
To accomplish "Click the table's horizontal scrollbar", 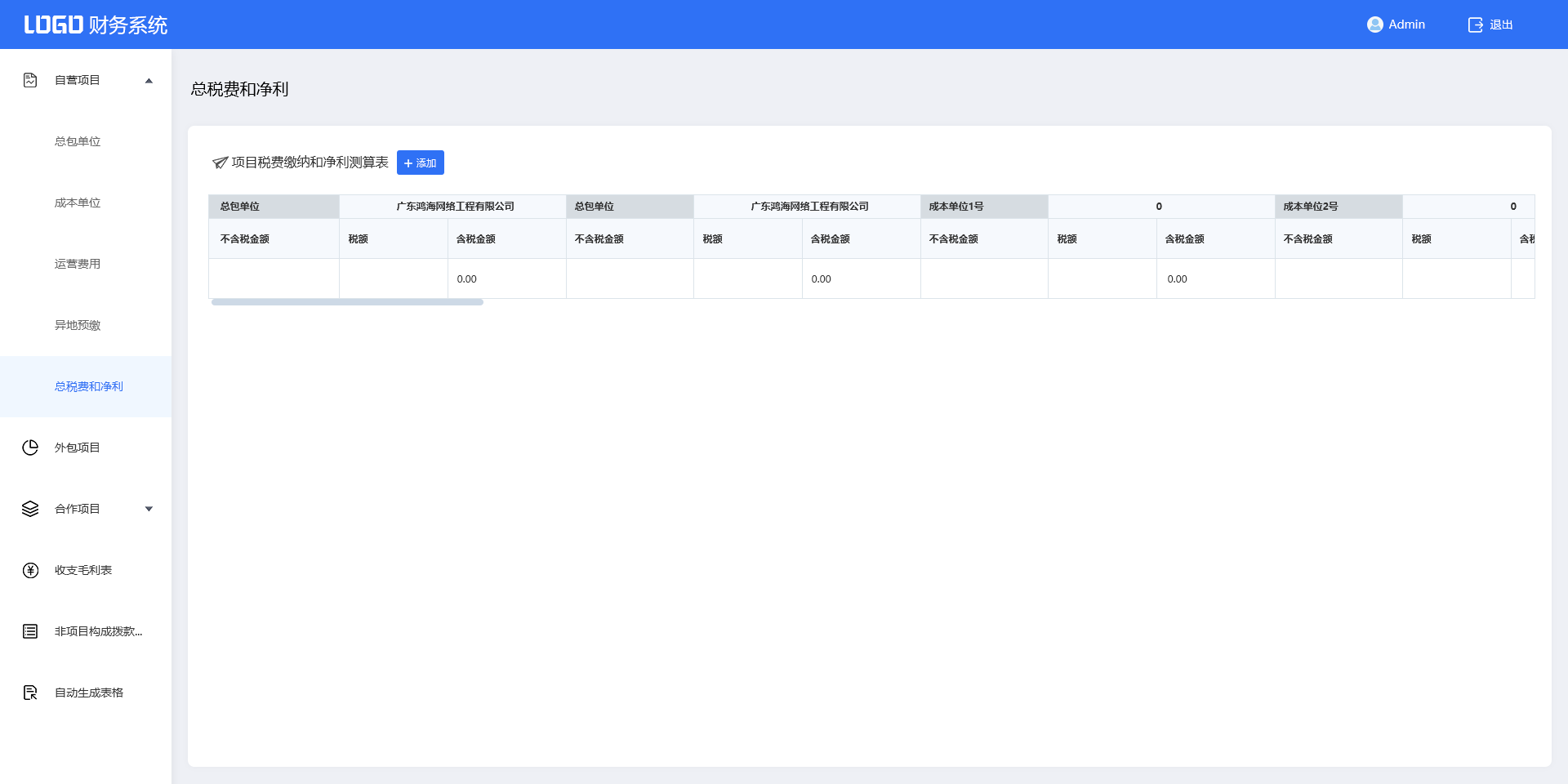I will (347, 302).
